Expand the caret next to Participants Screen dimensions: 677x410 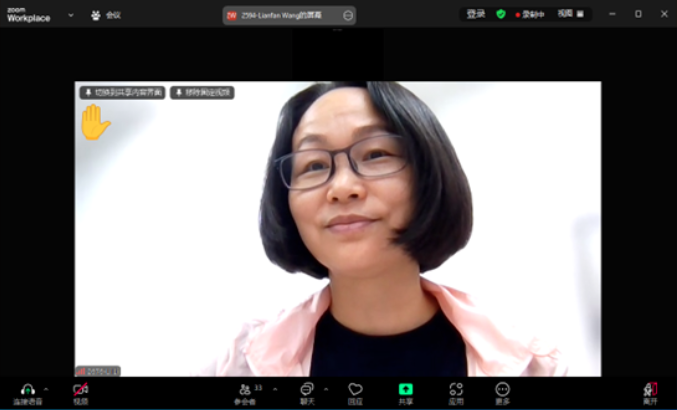(272, 388)
